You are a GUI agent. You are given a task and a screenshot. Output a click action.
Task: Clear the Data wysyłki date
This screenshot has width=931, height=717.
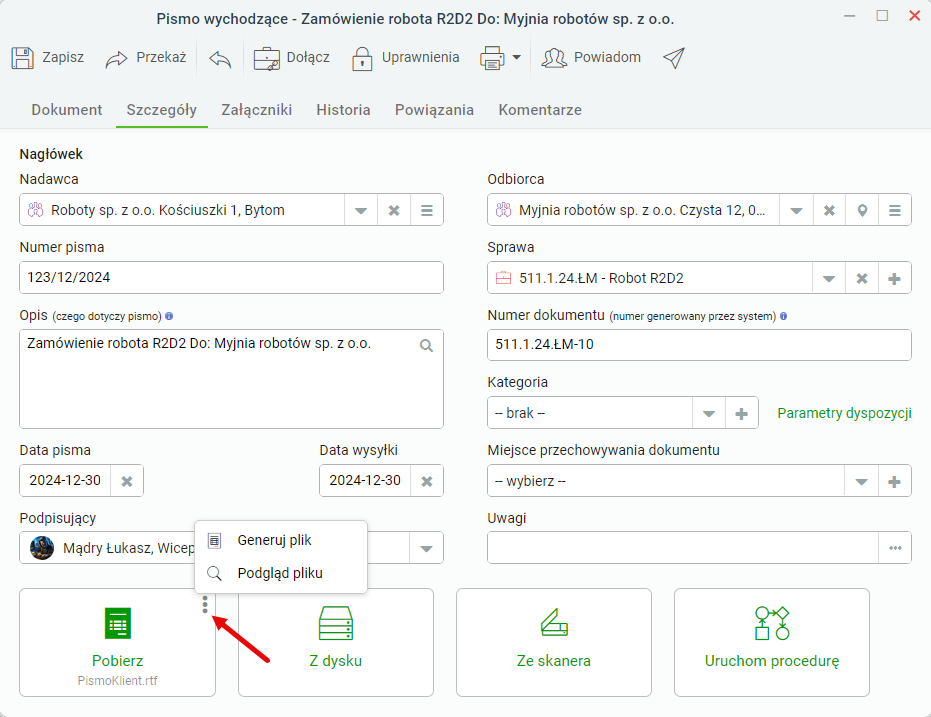click(x=427, y=481)
